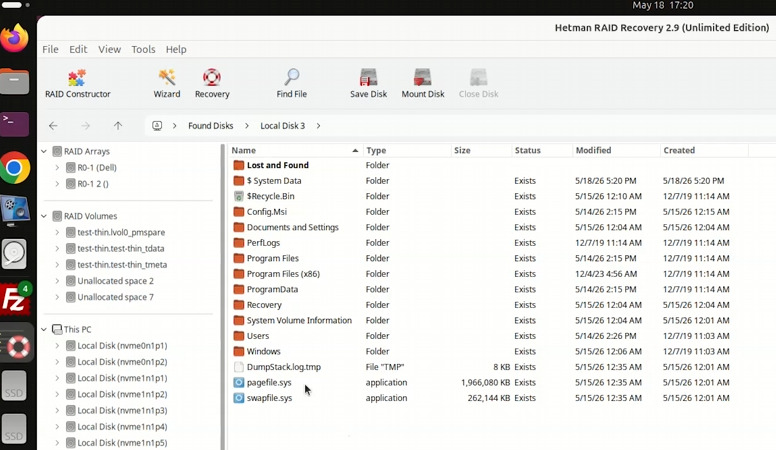Open the File menu

tap(50, 49)
